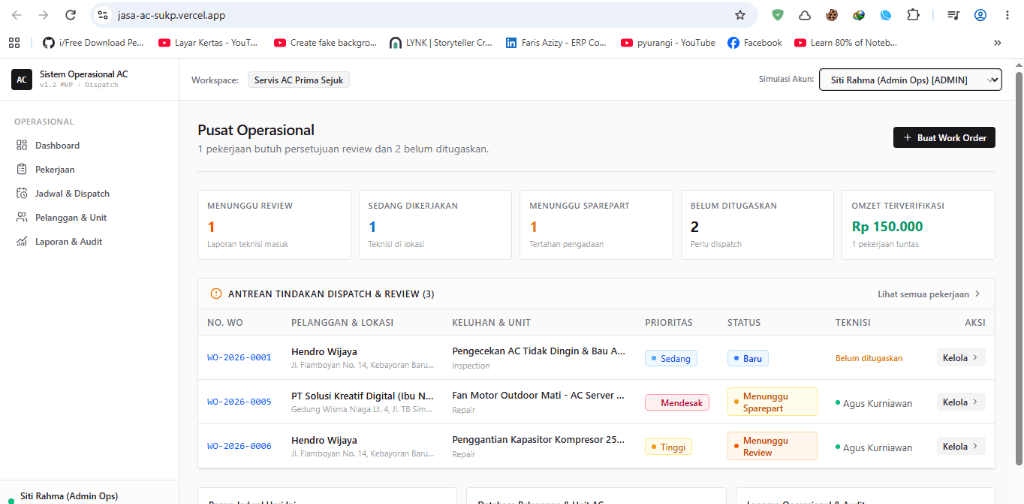
Task: Click the Belum ditugaskan technician text
Action: 869,358
